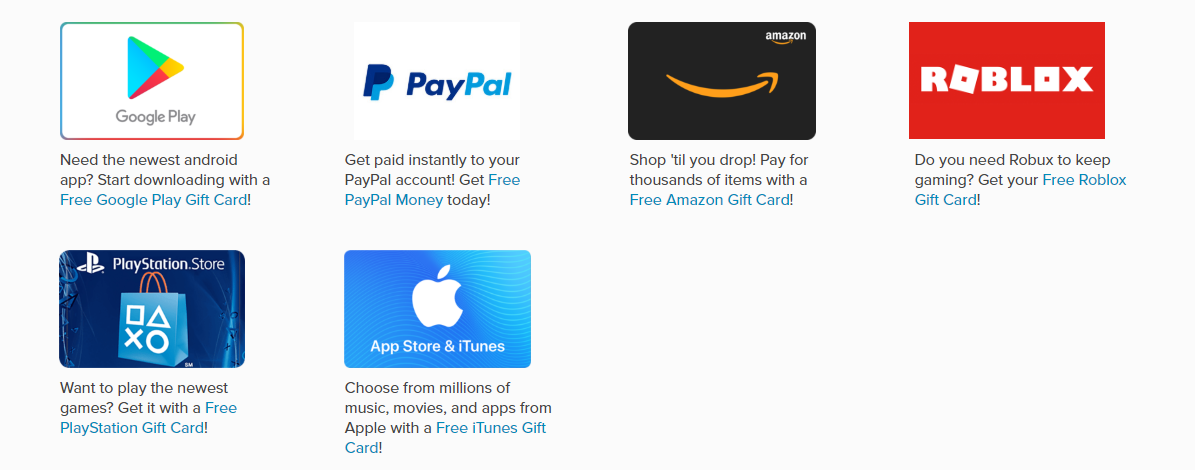Click the black Amazon gift card image

coord(722,81)
